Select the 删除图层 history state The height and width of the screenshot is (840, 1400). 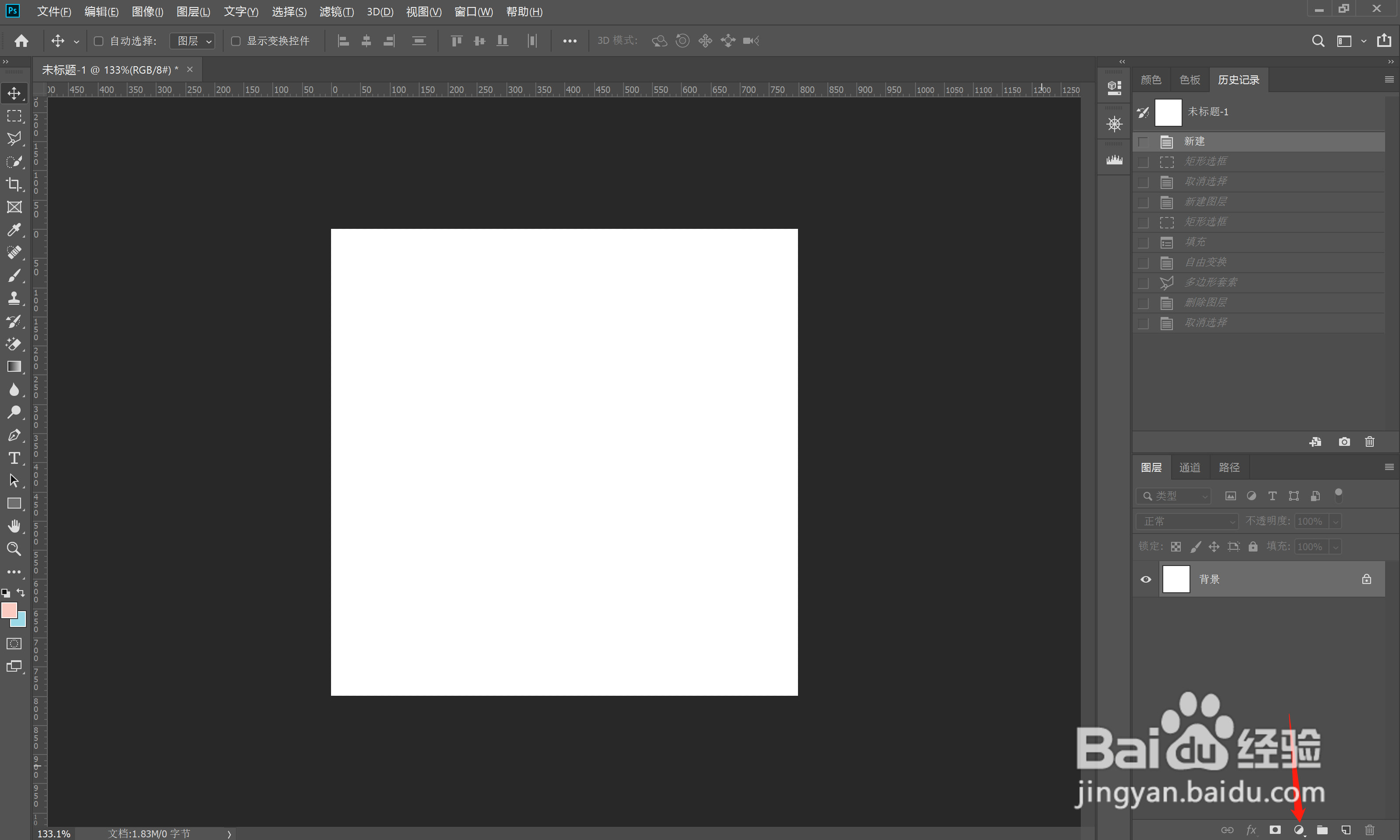[x=1258, y=303]
